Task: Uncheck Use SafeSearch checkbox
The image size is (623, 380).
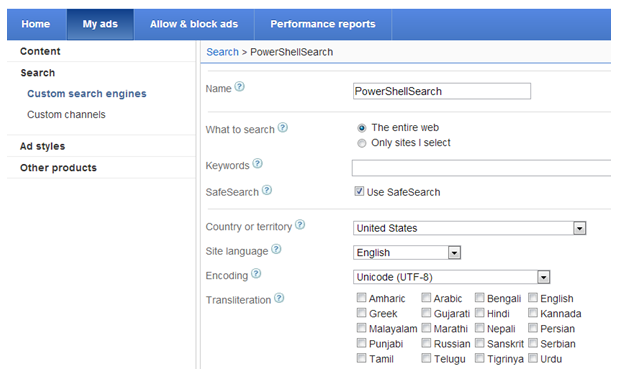Action: pyautogui.click(x=359, y=191)
